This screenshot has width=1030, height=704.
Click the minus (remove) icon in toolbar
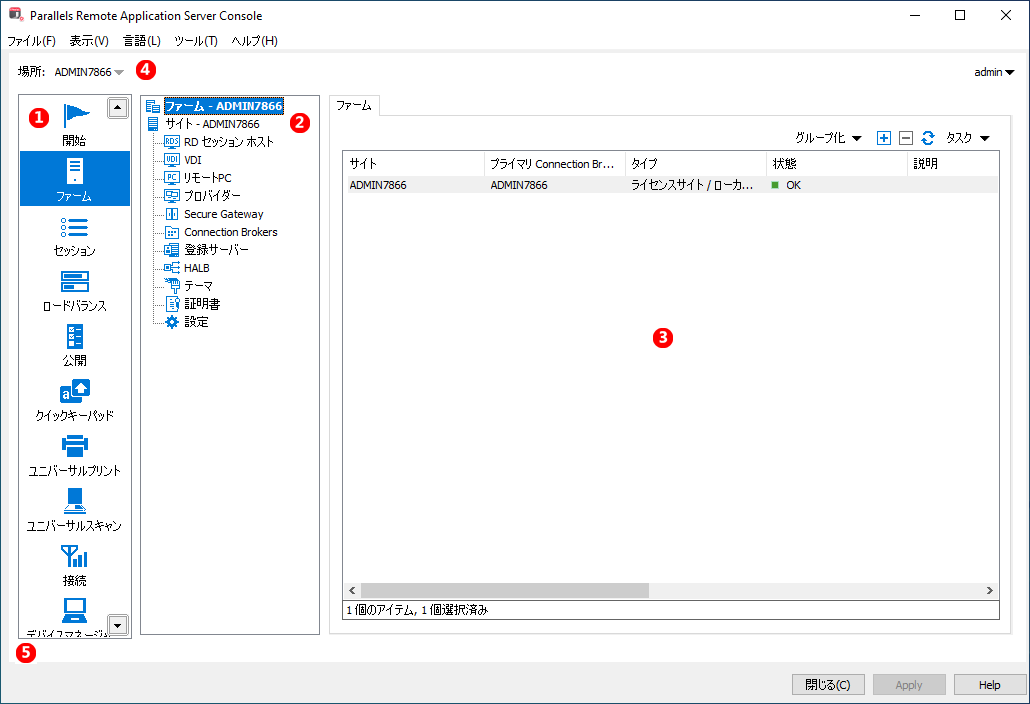[x=906, y=138]
